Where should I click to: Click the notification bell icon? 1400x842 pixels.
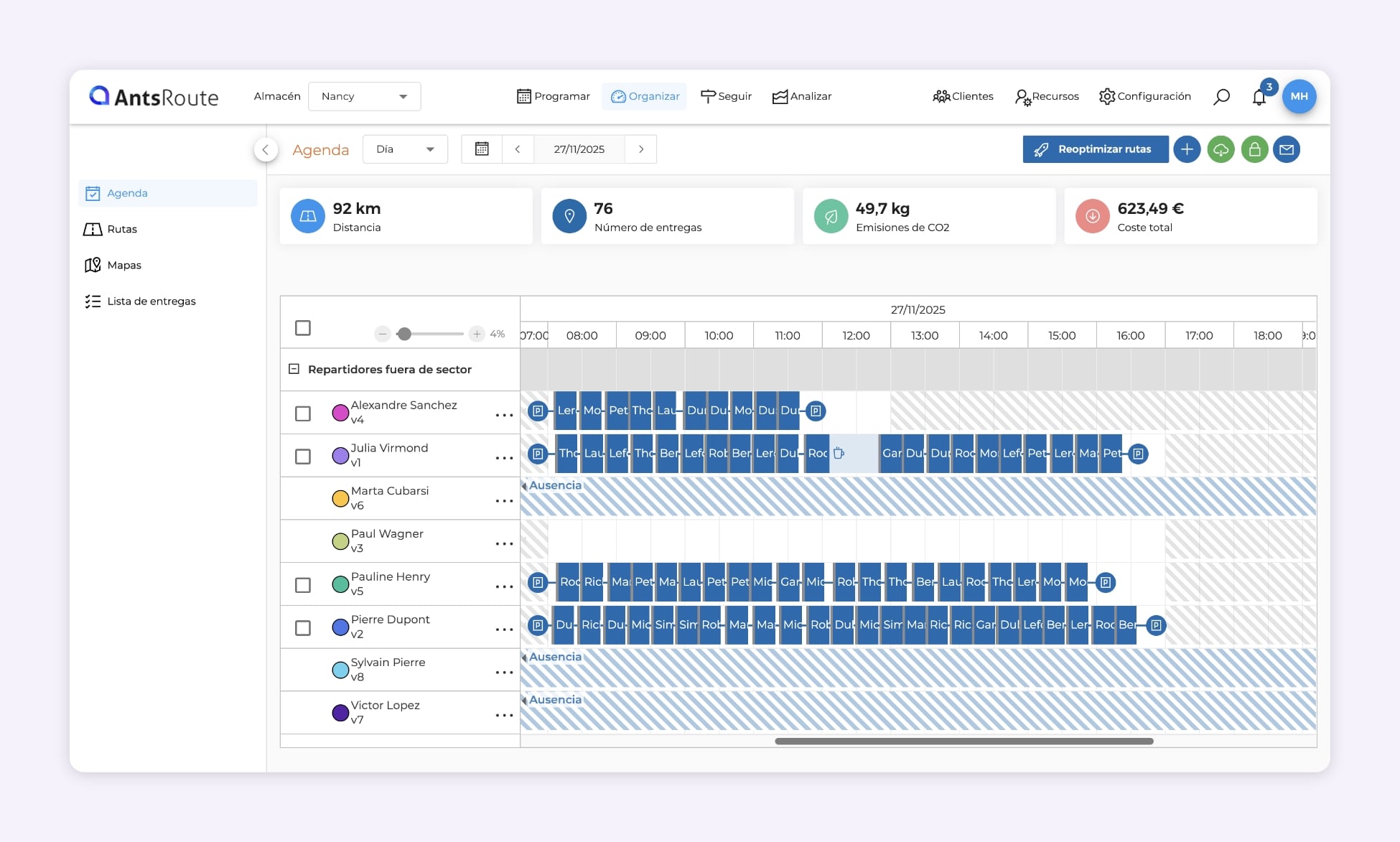point(1259,97)
